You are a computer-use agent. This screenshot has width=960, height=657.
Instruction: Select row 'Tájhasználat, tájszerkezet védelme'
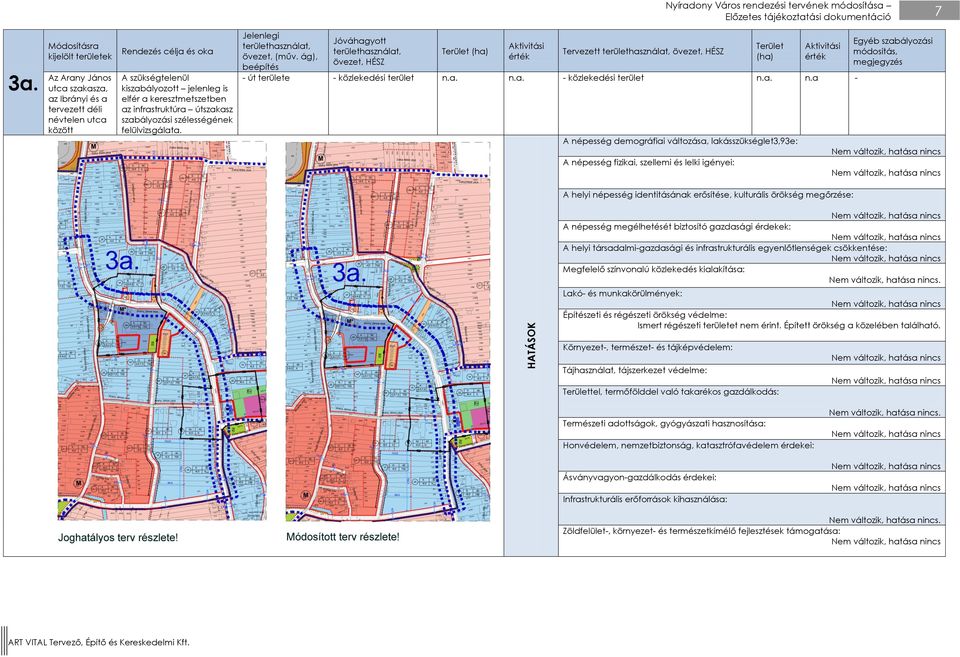point(752,374)
